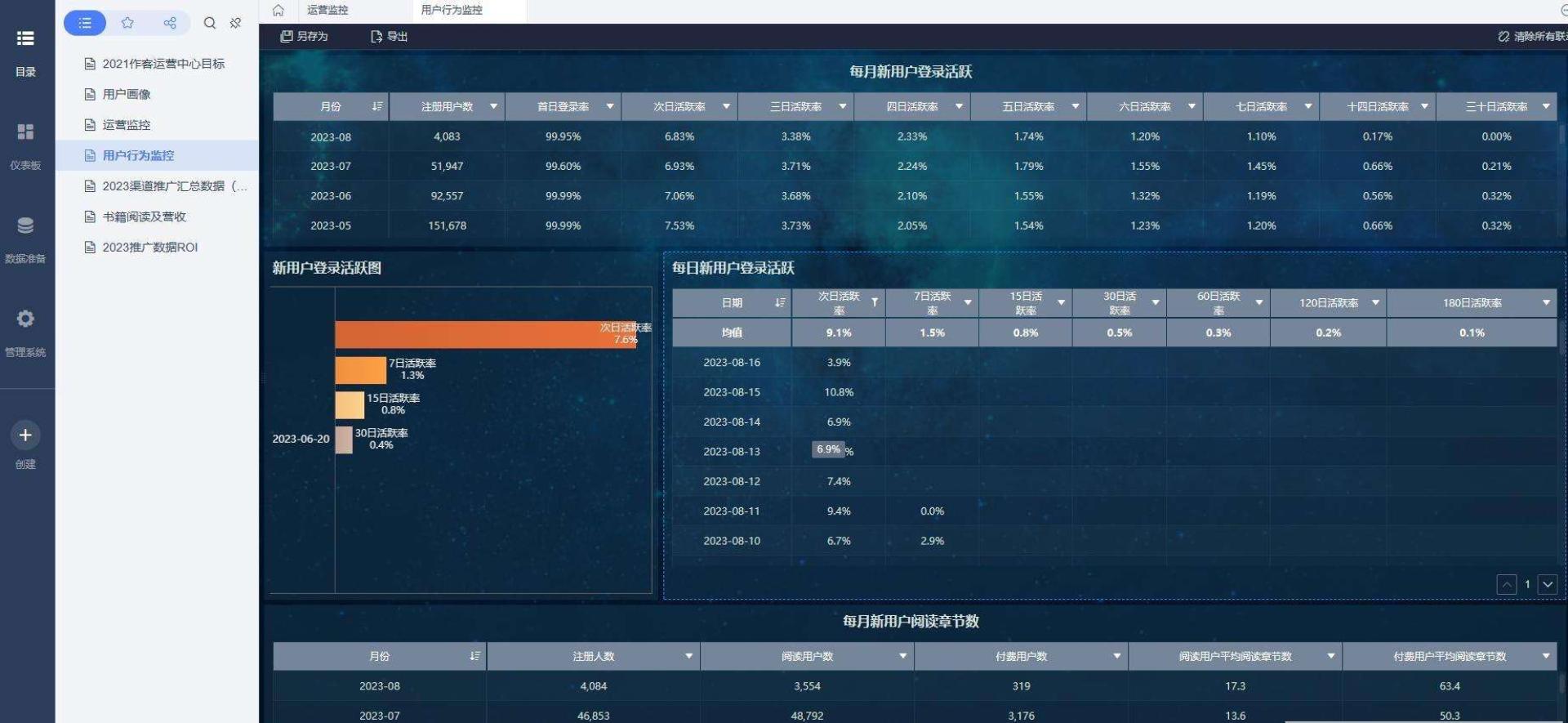Click the home icon tab
Image resolution: width=1568 pixels, height=723 pixels.
278,11
